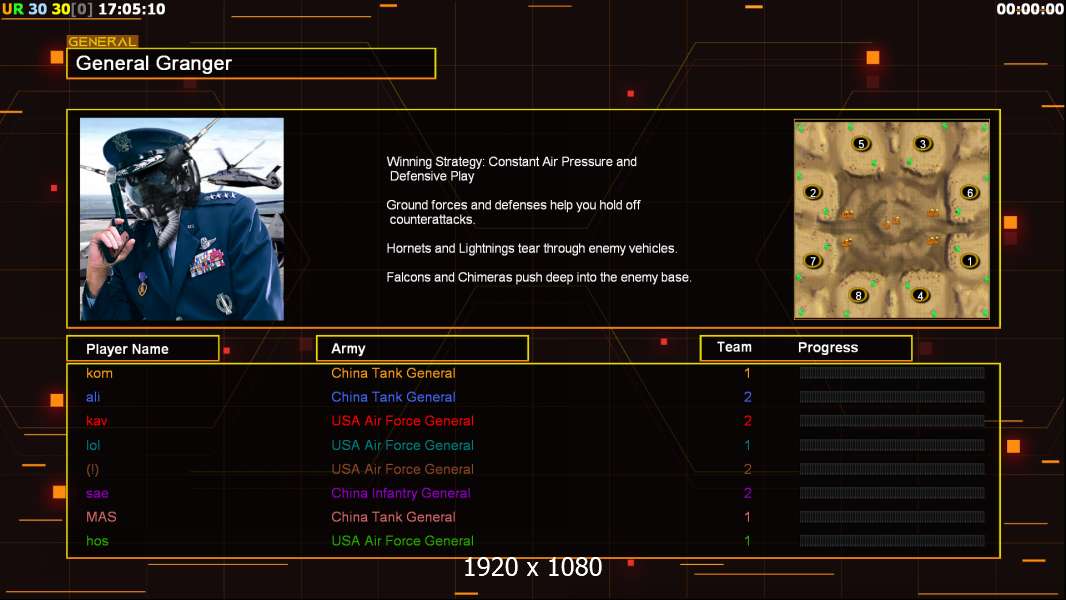Click team number 2 in kav's row
Viewport: 1066px width, 600px height.
747,421
